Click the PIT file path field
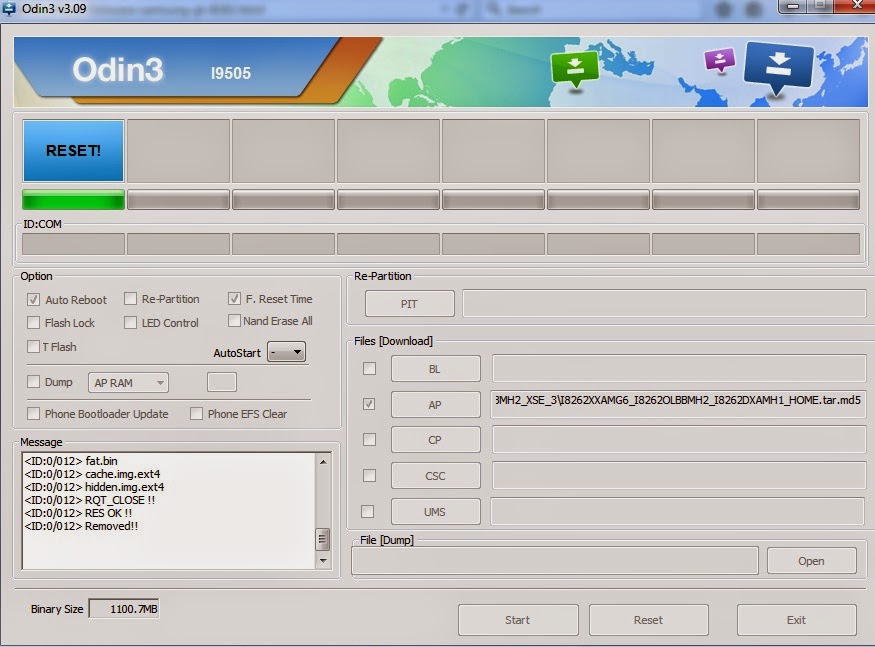 tap(664, 303)
